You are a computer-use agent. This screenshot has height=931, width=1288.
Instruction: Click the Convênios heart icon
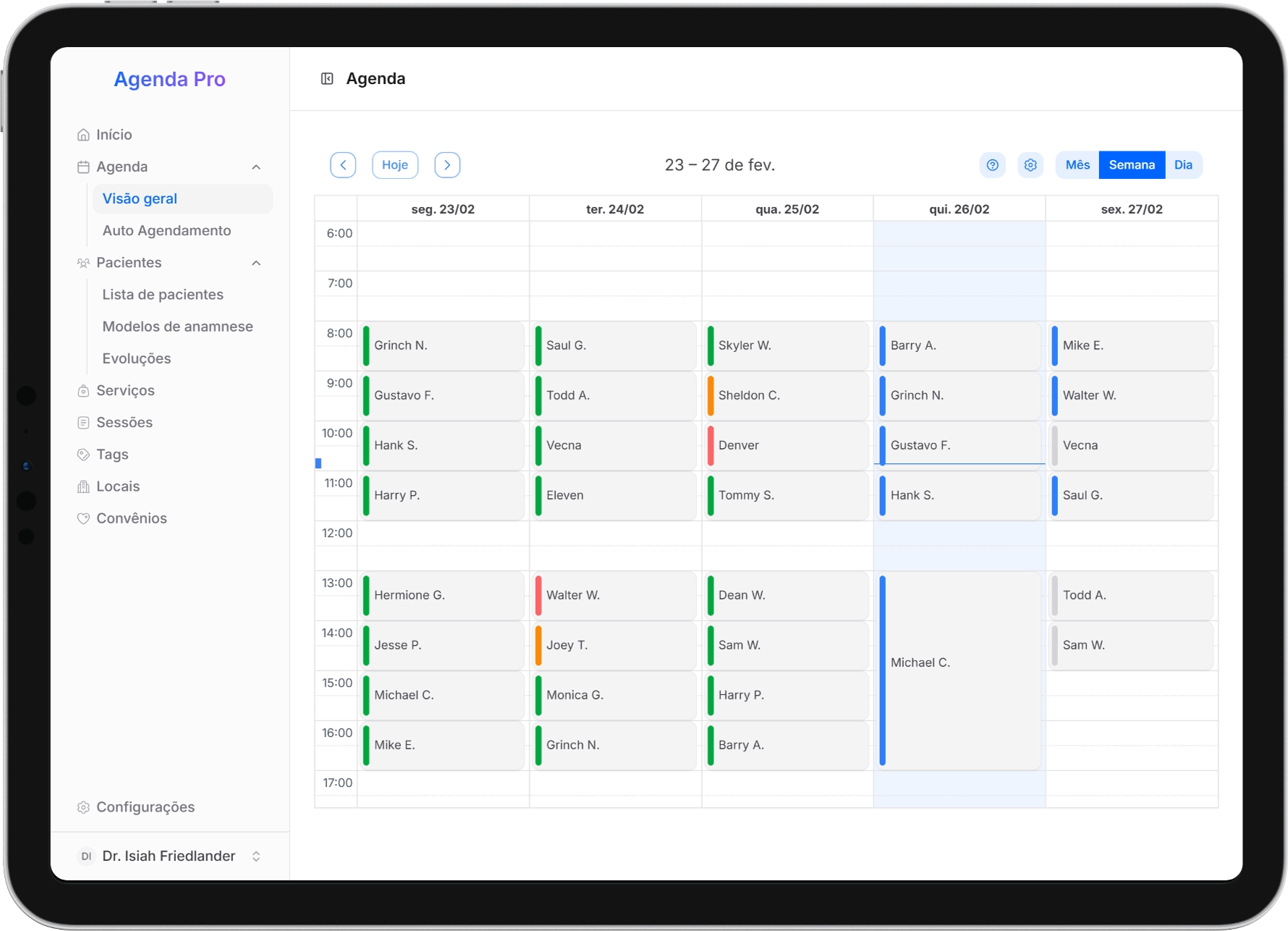point(84,518)
